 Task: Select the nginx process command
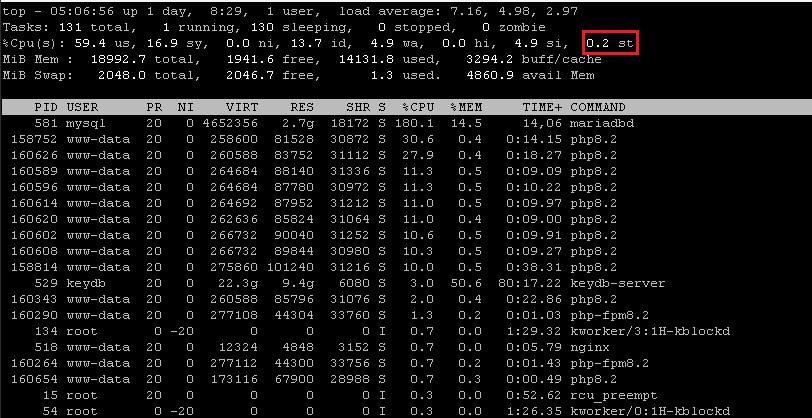[590, 345]
